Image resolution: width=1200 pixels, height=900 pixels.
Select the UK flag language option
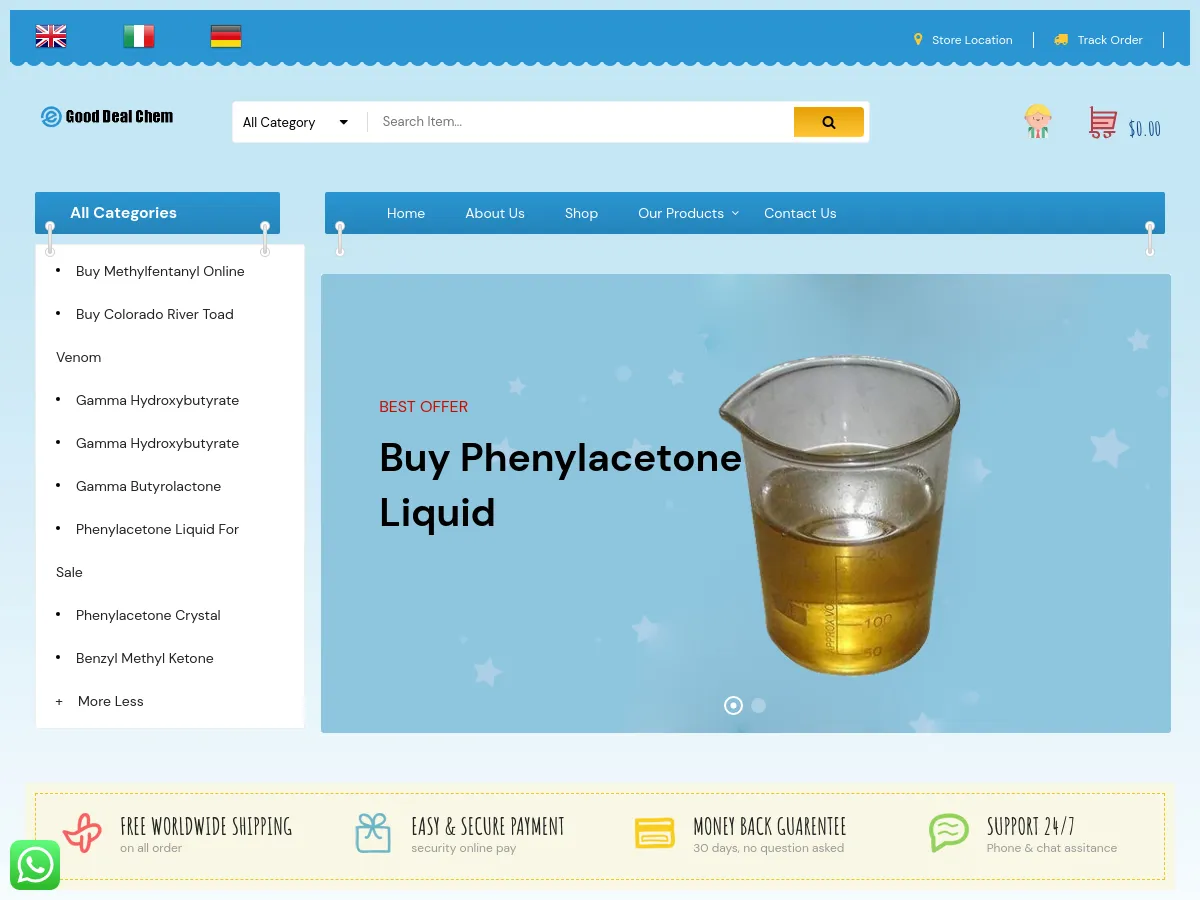tap(51, 35)
